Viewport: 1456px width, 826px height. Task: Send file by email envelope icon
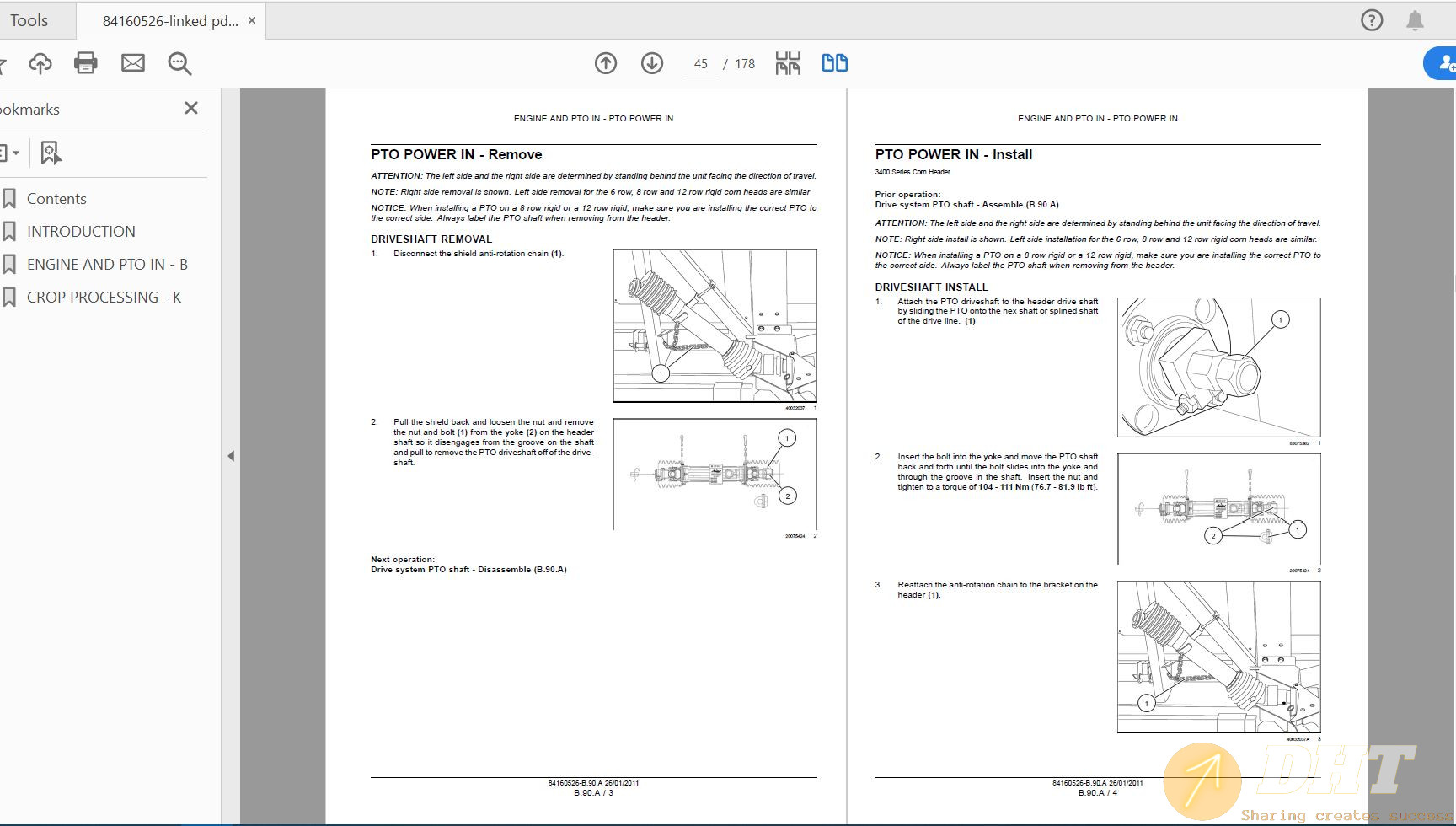coord(133,63)
